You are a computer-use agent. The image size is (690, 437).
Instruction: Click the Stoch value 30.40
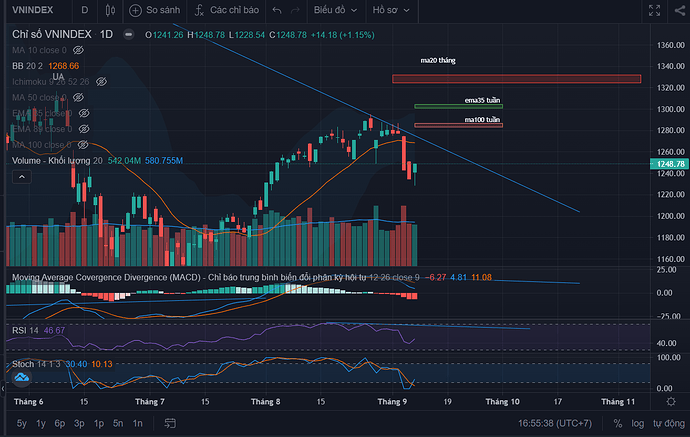pyautogui.click(x=76, y=364)
